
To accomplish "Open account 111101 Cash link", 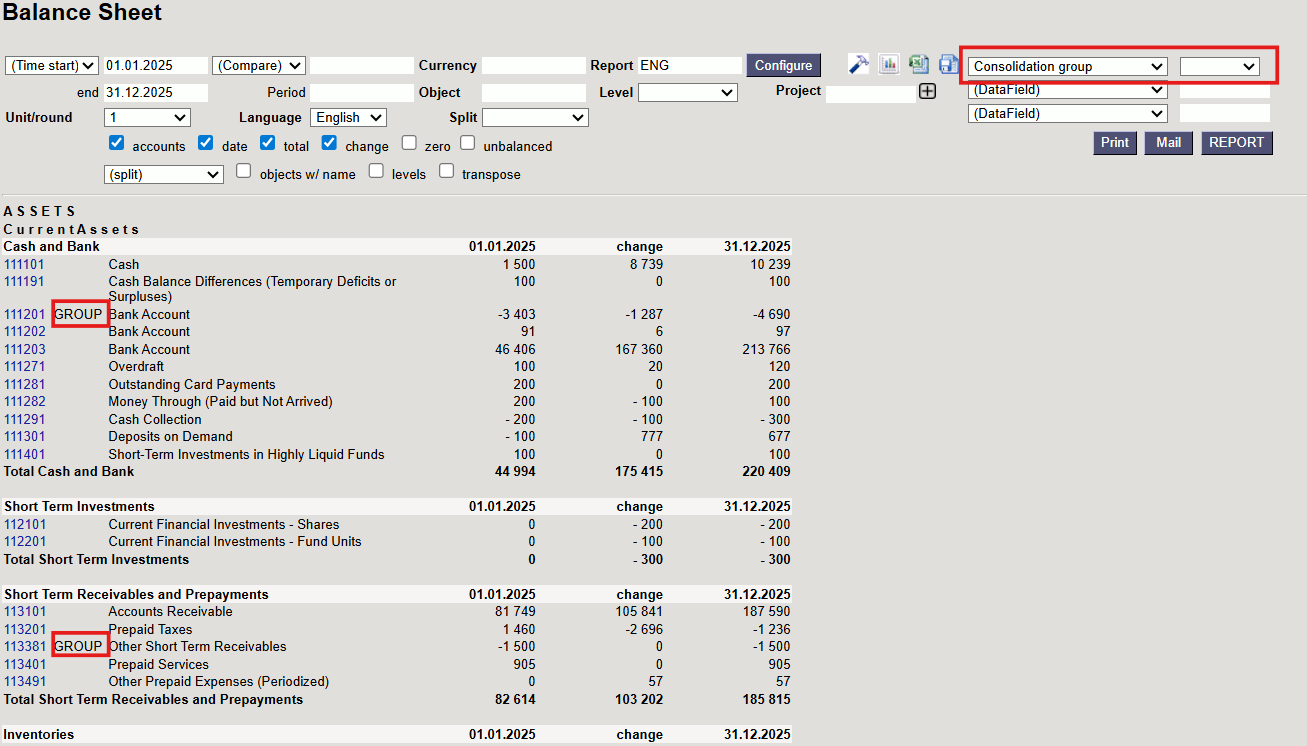I will click(x=24, y=265).
